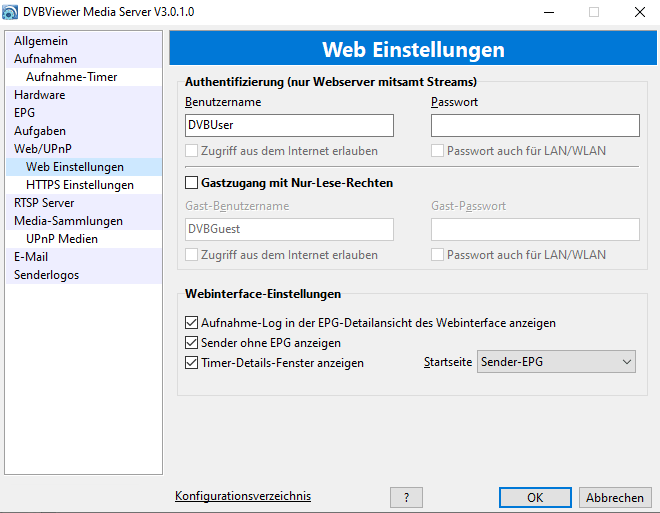Image resolution: width=660 pixels, height=513 pixels.
Task: Focus the Passwort input field
Action: (535, 125)
